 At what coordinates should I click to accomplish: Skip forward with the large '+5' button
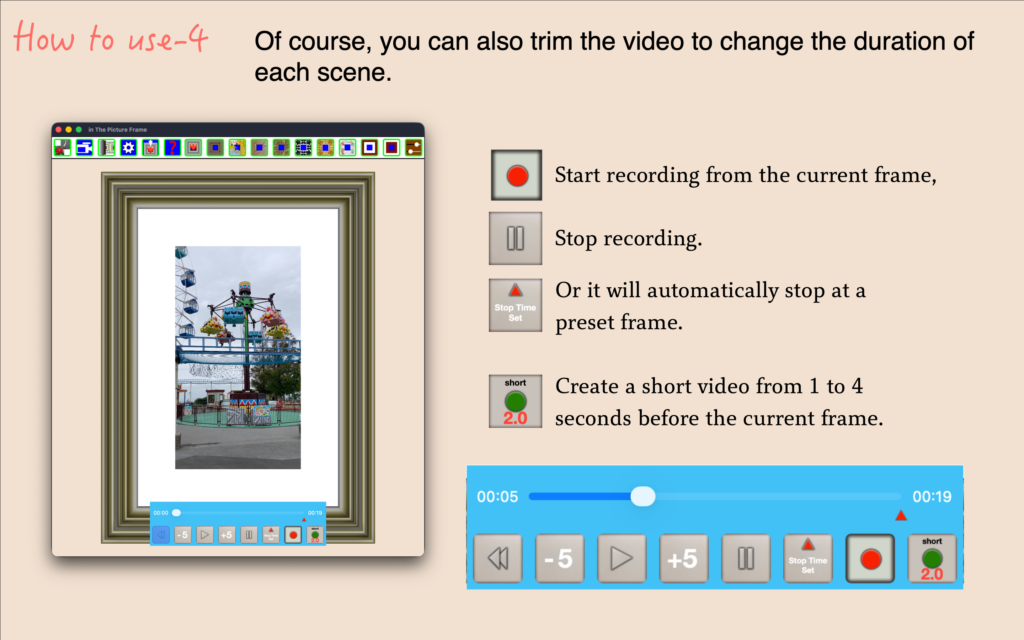click(683, 559)
